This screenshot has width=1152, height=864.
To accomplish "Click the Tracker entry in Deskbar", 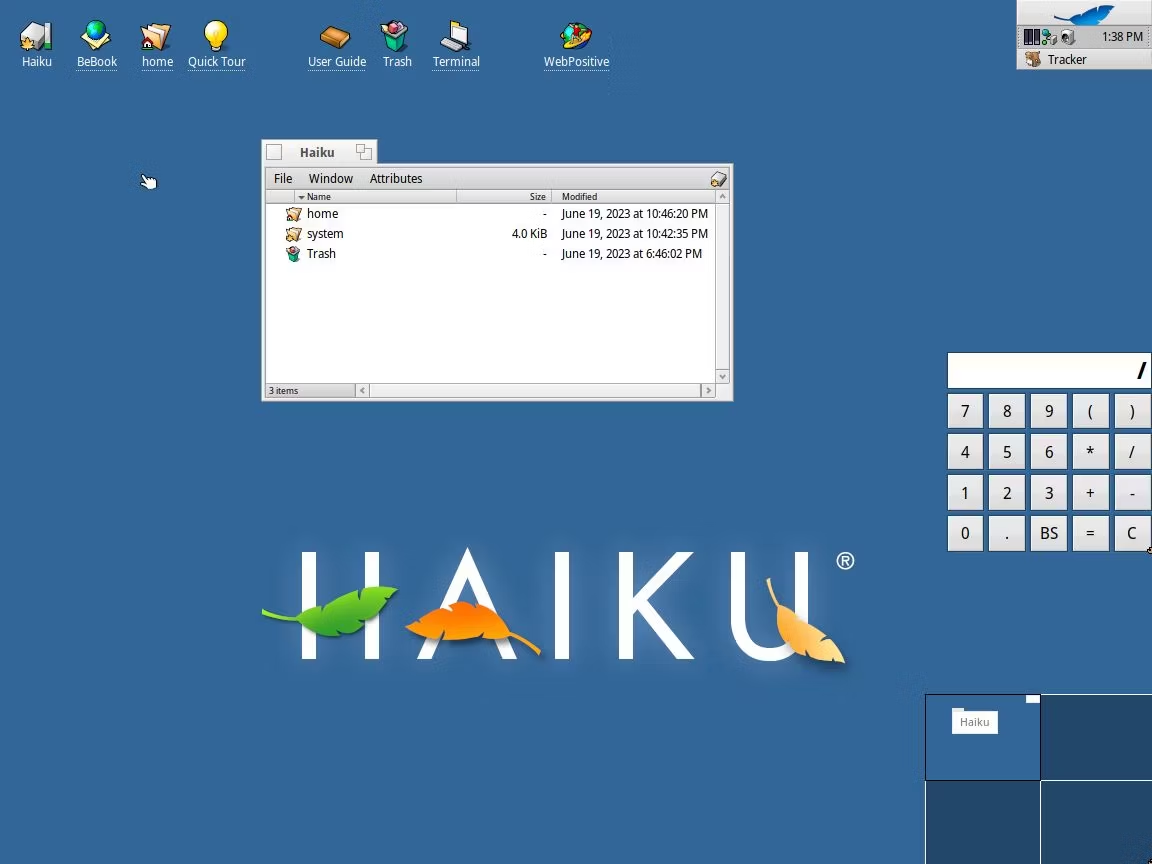I will click(1084, 60).
